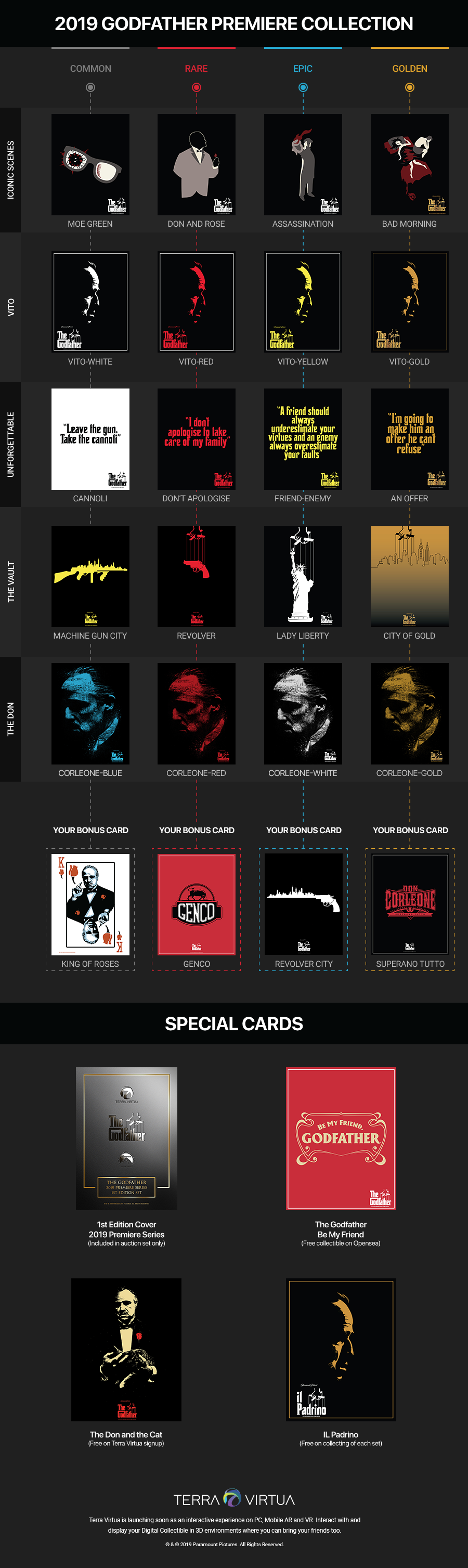Click the BAD MORNING caption text
The height and width of the screenshot is (1568, 468).
pyautogui.click(x=410, y=224)
